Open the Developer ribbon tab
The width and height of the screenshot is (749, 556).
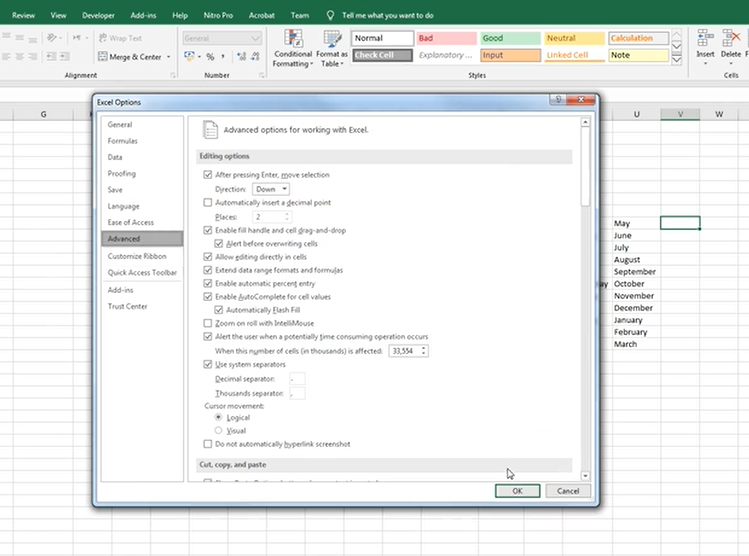(x=98, y=15)
